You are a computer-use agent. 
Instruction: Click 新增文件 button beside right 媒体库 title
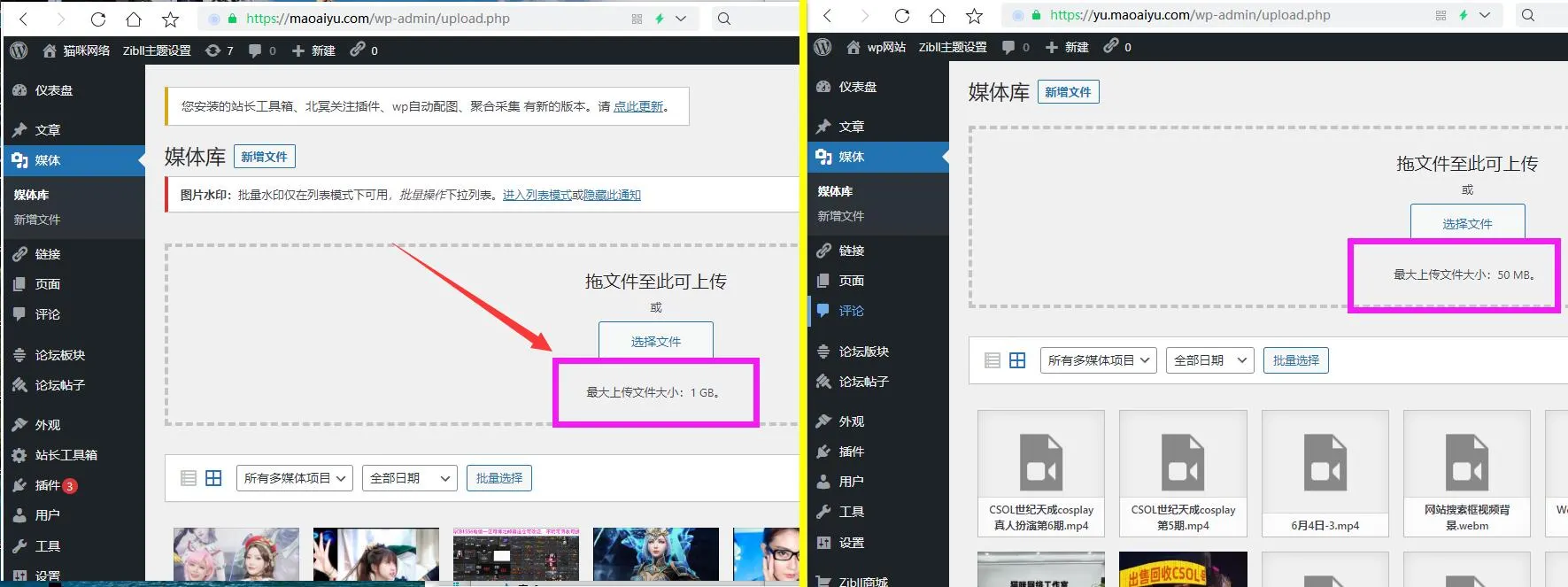tap(1068, 92)
